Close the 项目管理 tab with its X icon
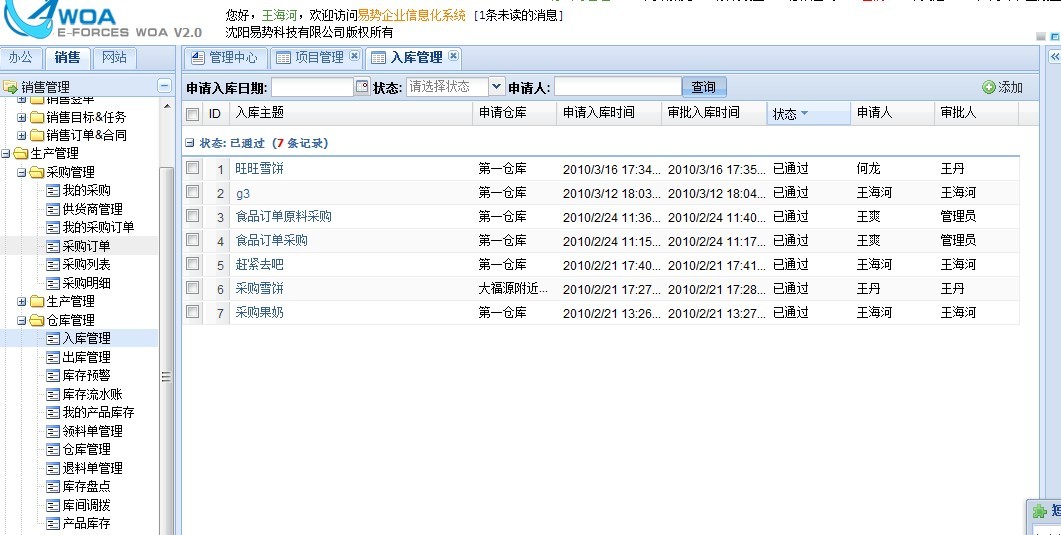 pyautogui.click(x=354, y=57)
